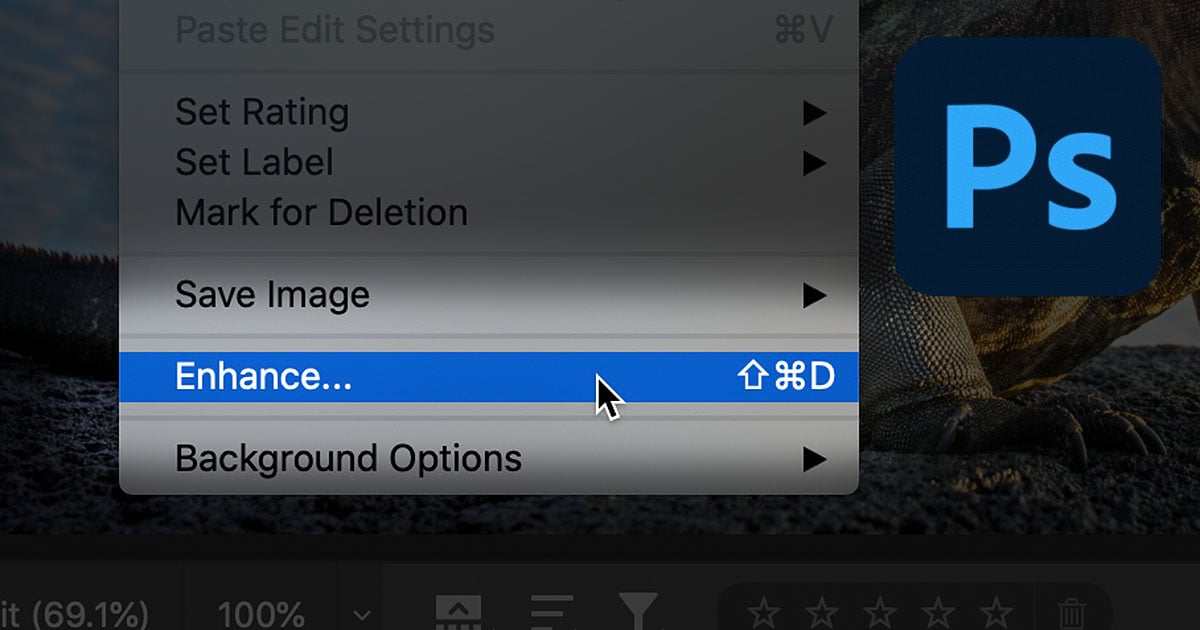
Task: Choose Mark for Deletion
Action: tap(320, 212)
